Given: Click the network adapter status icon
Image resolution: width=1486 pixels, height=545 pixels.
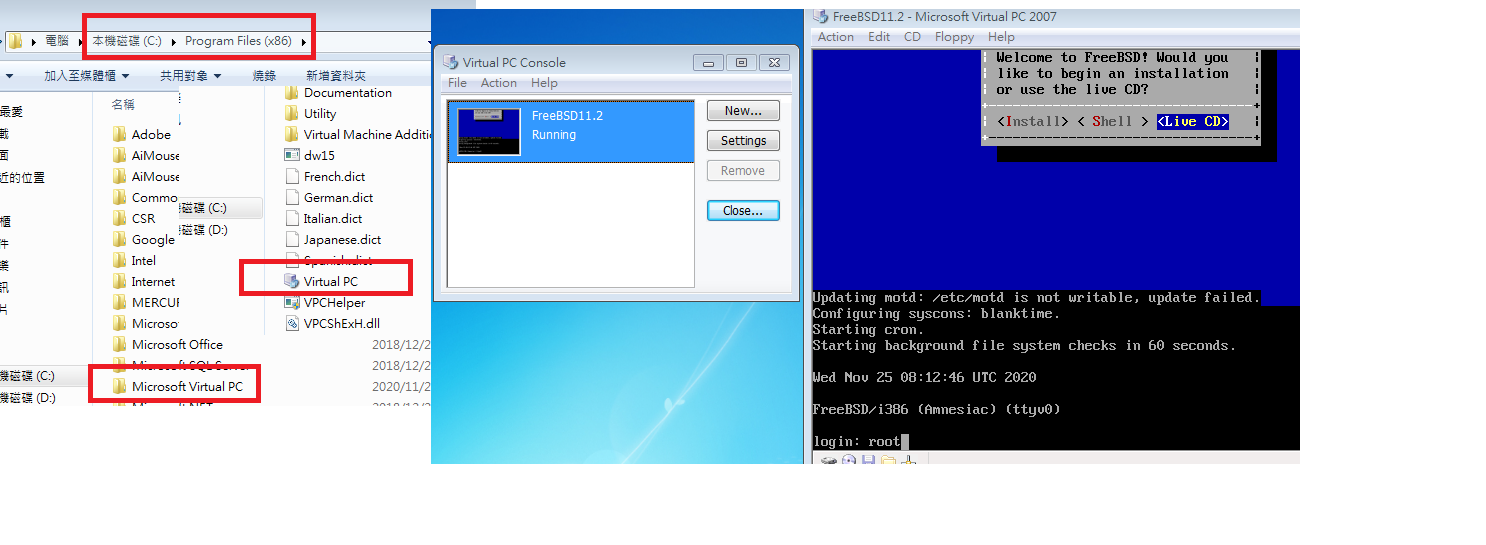Looking at the screenshot, I should pyautogui.click(x=908, y=460).
